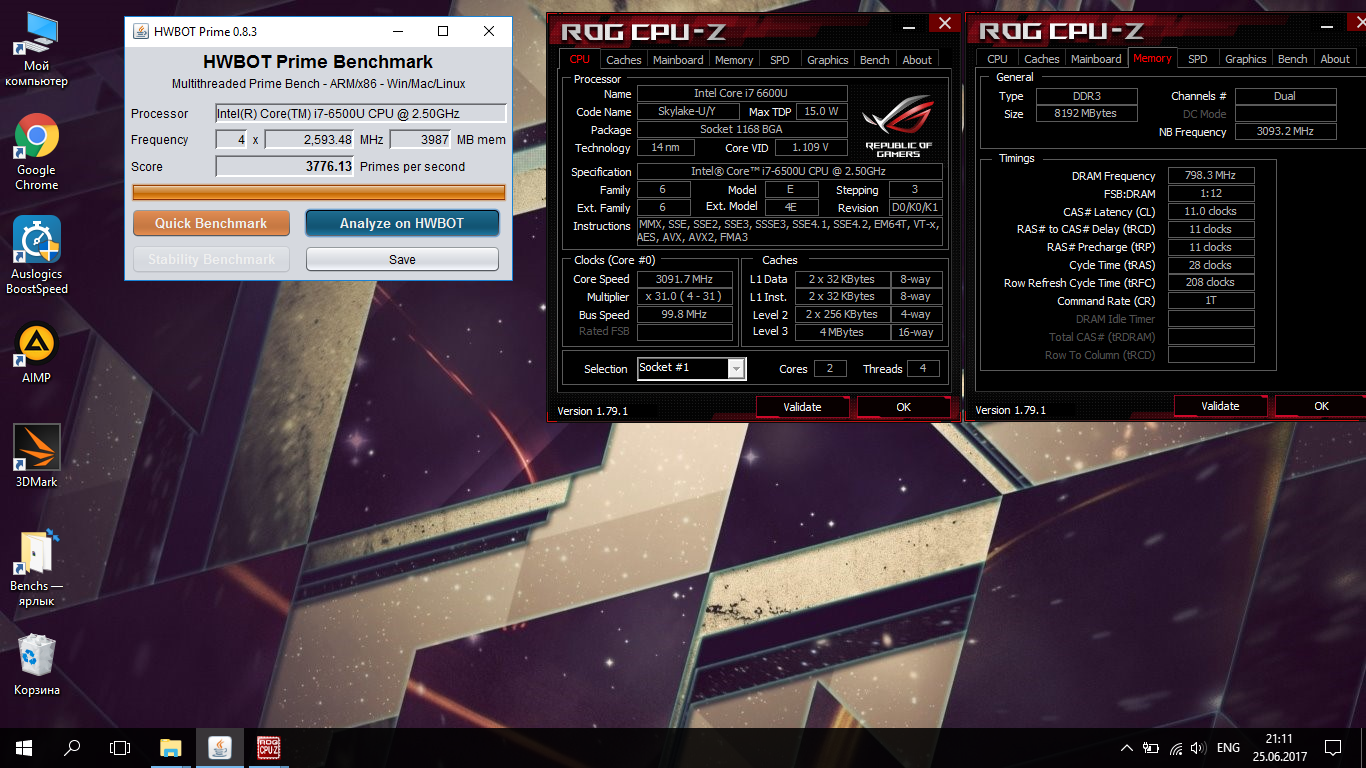This screenshot has width=1366, height=768.
Task: Click OK in the right CPU-Z window
Action: point(1321,406)
